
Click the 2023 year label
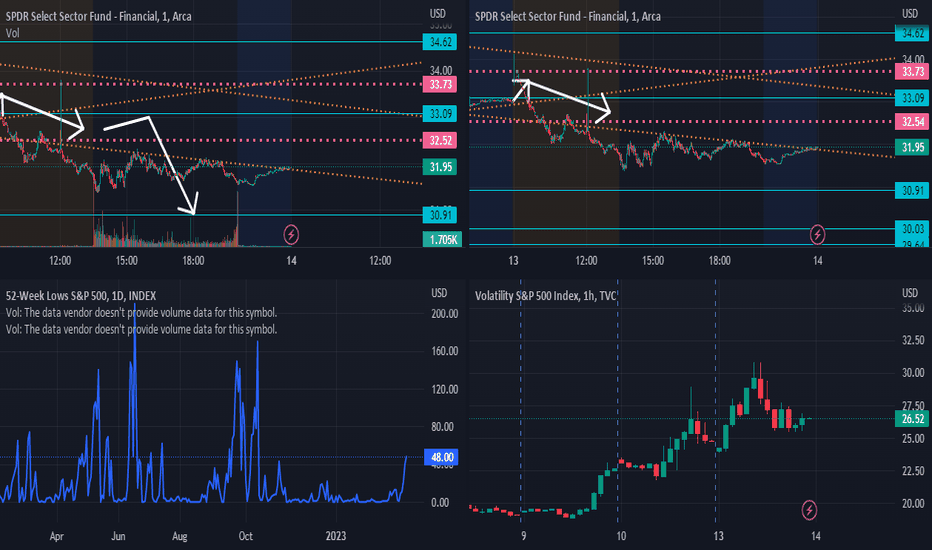point(336,536)
